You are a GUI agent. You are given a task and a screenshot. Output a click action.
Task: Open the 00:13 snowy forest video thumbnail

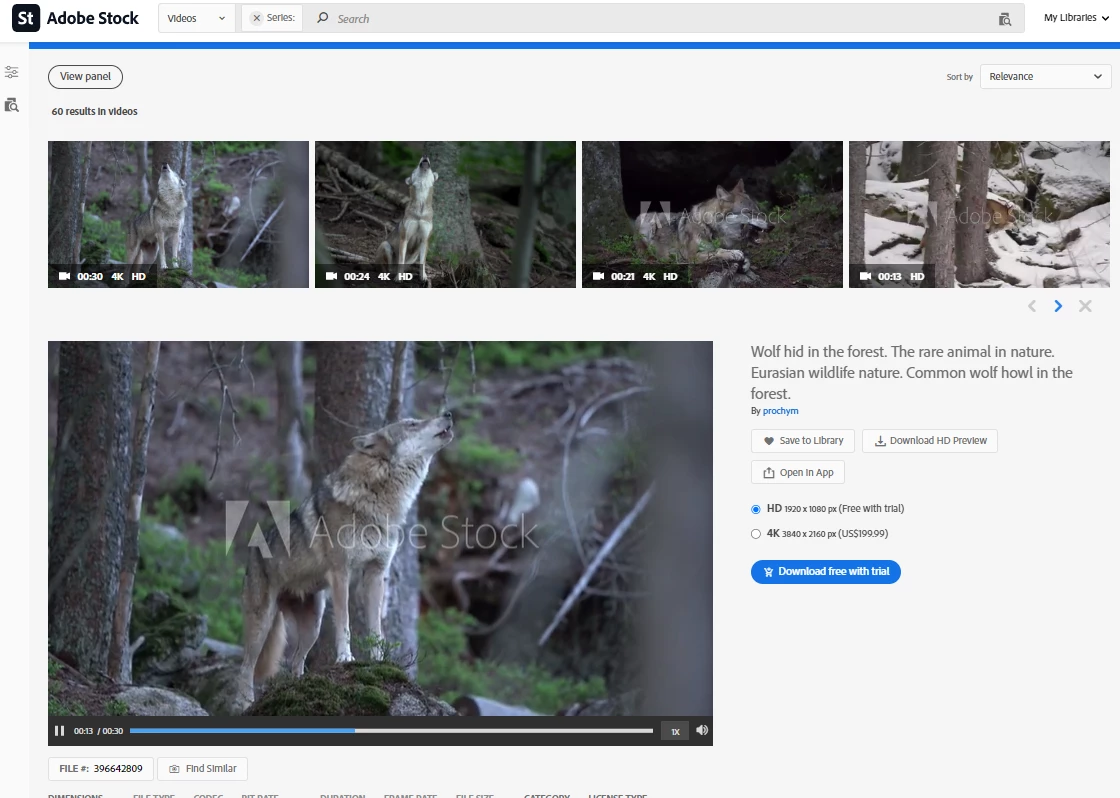979,214
